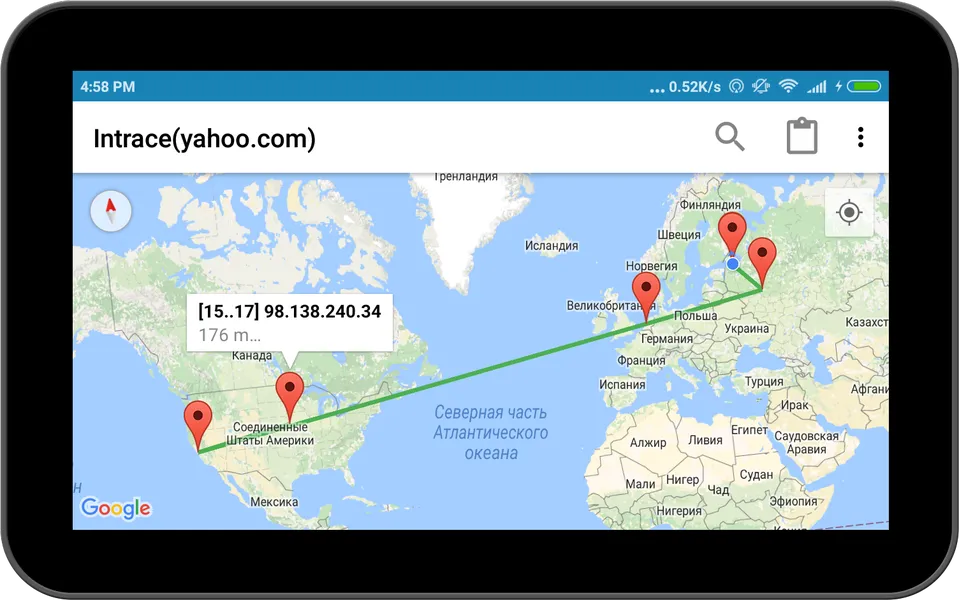Click the Франция map label
Viewport: 959px width, 600px height.
point(641,360)
